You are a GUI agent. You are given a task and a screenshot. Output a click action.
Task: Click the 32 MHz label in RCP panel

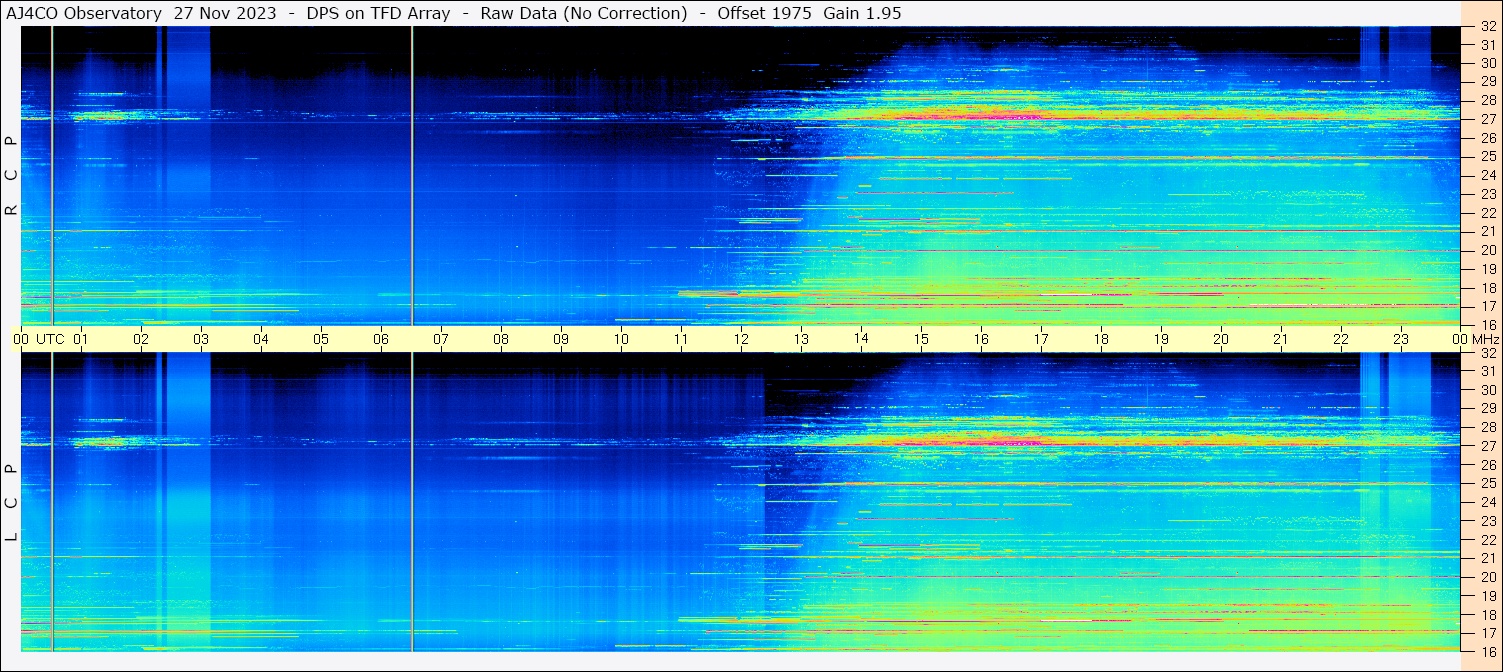[1487, 27]
